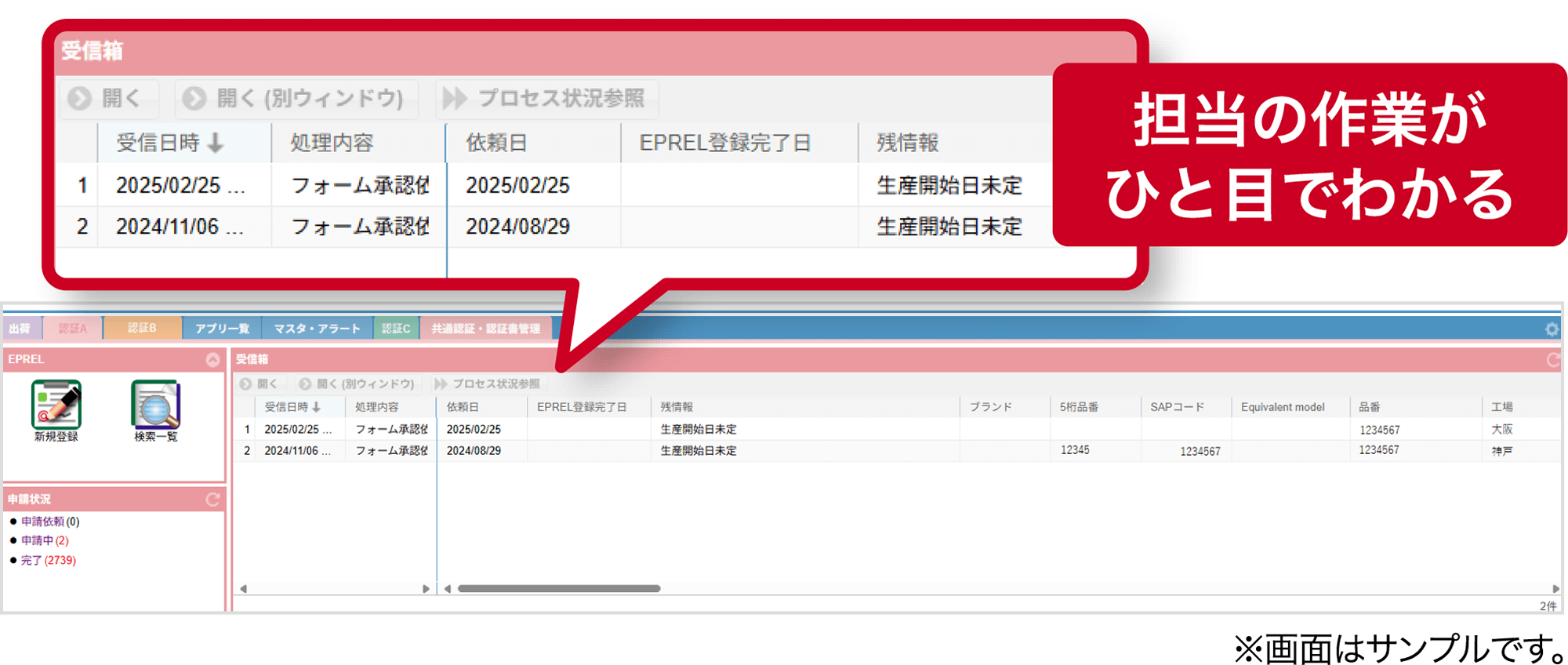Click 1234567 in SAPコード column
Image resolution: width=1568 pixels, height=665 pixels.
click(x=1200, y=451)
